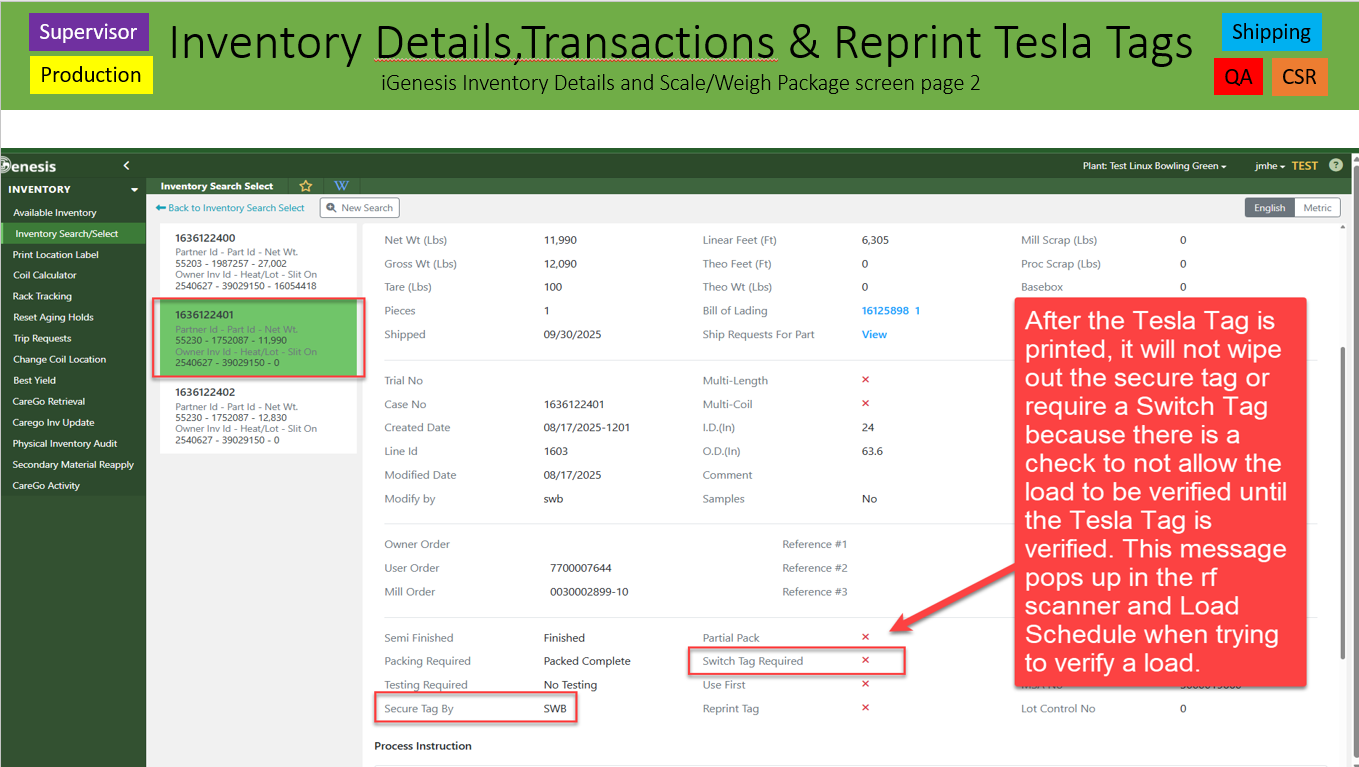Open Carego Inv Update
The width and height of the screenshot is (1359, 767).
pyautogui.click(x=53, y=422)
